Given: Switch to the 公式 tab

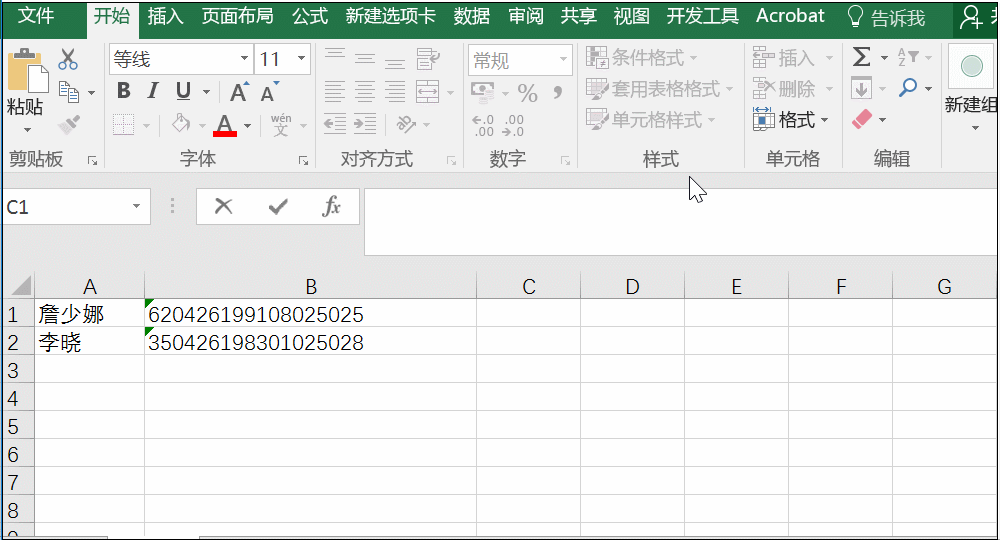Looking at the screenshot, I should (310, 16).
